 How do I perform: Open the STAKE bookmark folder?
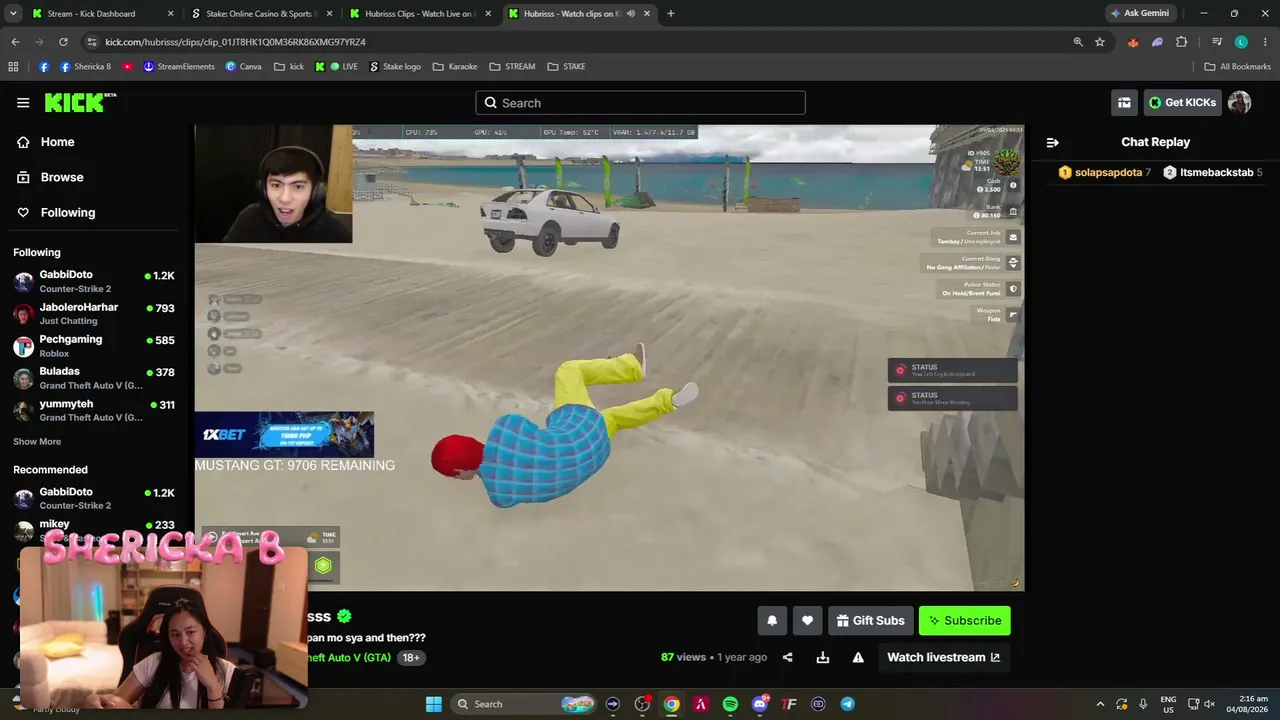point(566,67)
